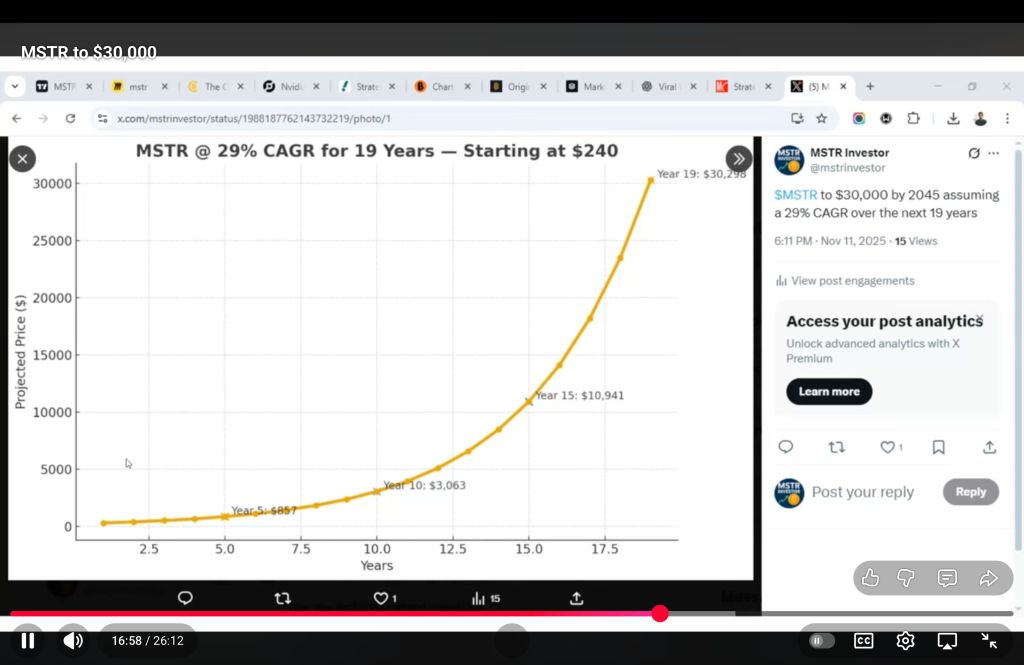The width and height of the screenshot is (1024, 665).
Task: Like the video with thumbs up
Action: (871, 578)
